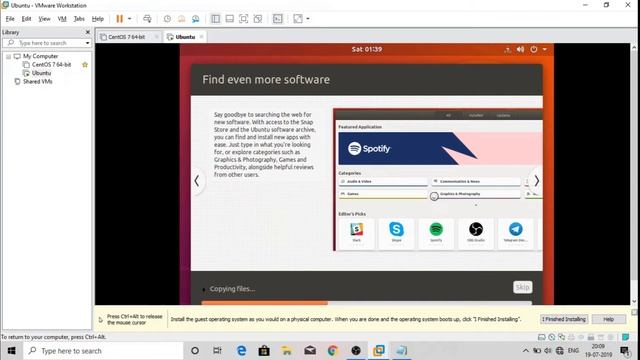The width and height of the screenshot is (640, 360).
Task: Go to the next installer slide
Action: [537, 180]
